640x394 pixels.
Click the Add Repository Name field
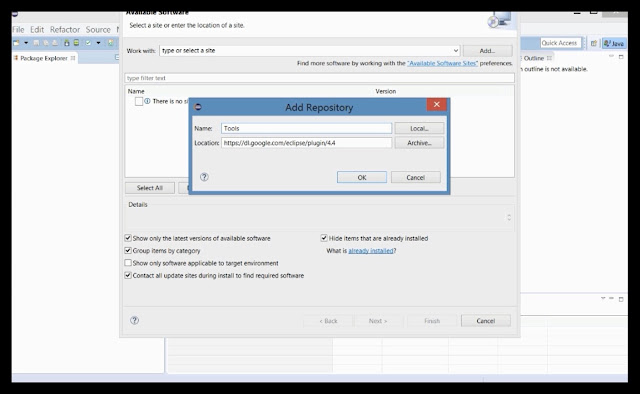coord(307,128)
